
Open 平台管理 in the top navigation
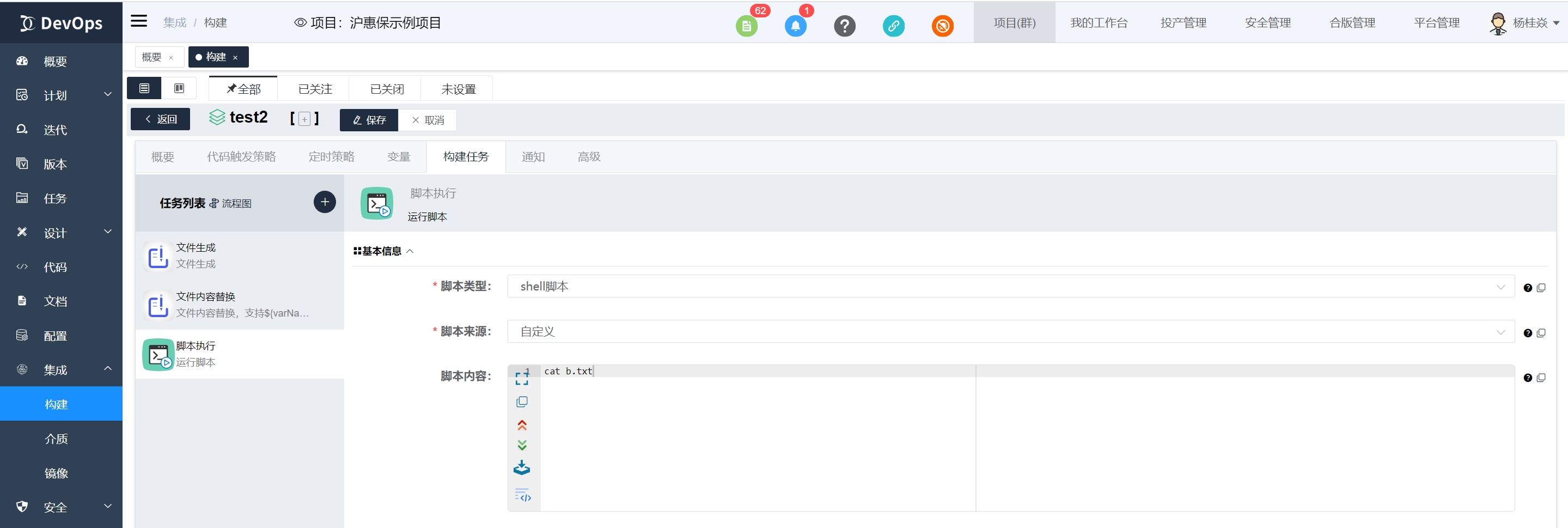1437,22
